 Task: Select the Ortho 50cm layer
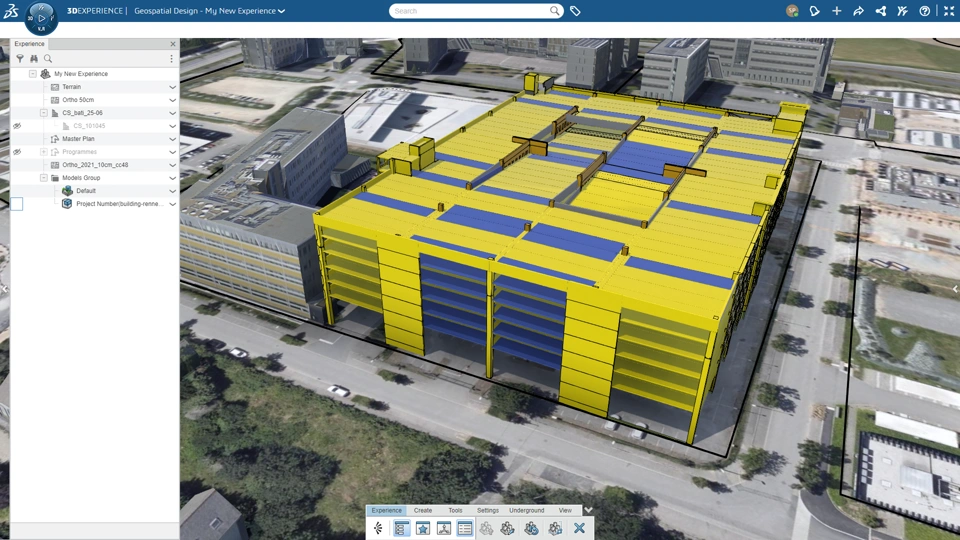(78, 100)
